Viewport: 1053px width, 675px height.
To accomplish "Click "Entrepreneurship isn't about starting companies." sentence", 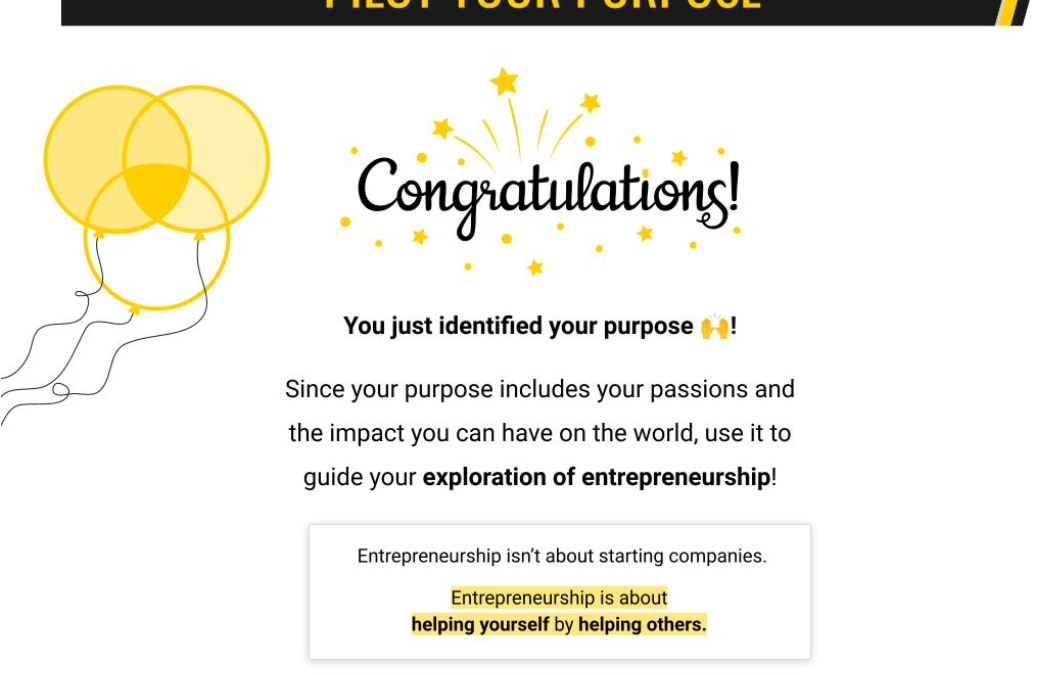I will click(561, 556).
